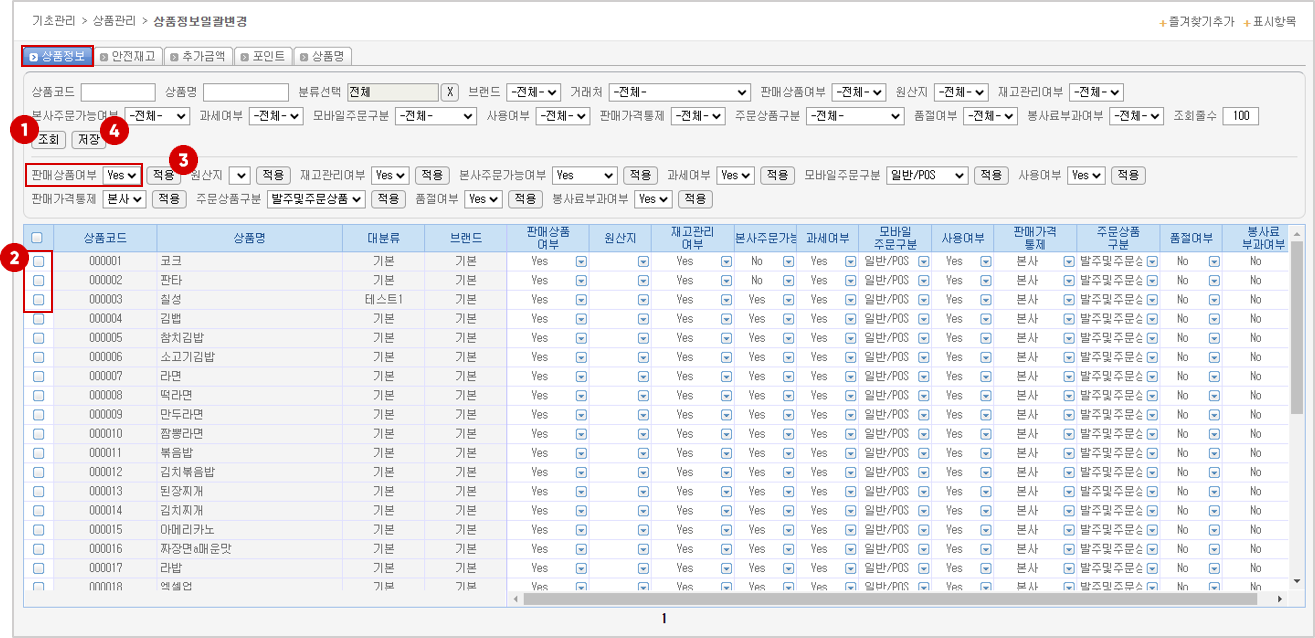Tick the checkbox for product 코크

click(x=38, y=261)
